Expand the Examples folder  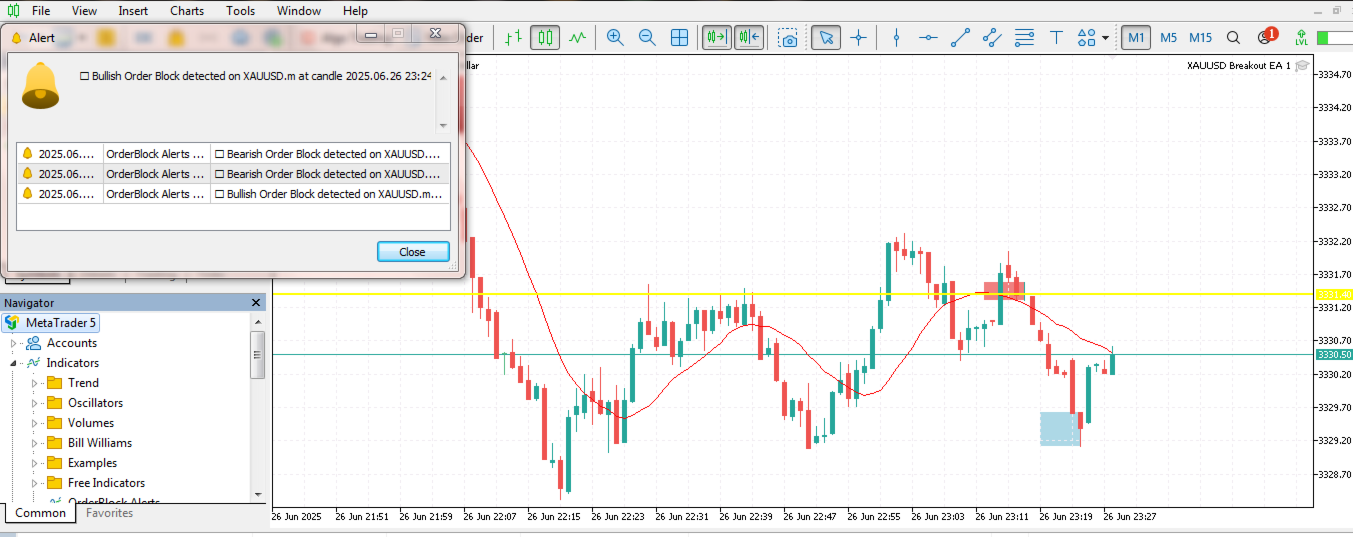(x=34, y=463)
